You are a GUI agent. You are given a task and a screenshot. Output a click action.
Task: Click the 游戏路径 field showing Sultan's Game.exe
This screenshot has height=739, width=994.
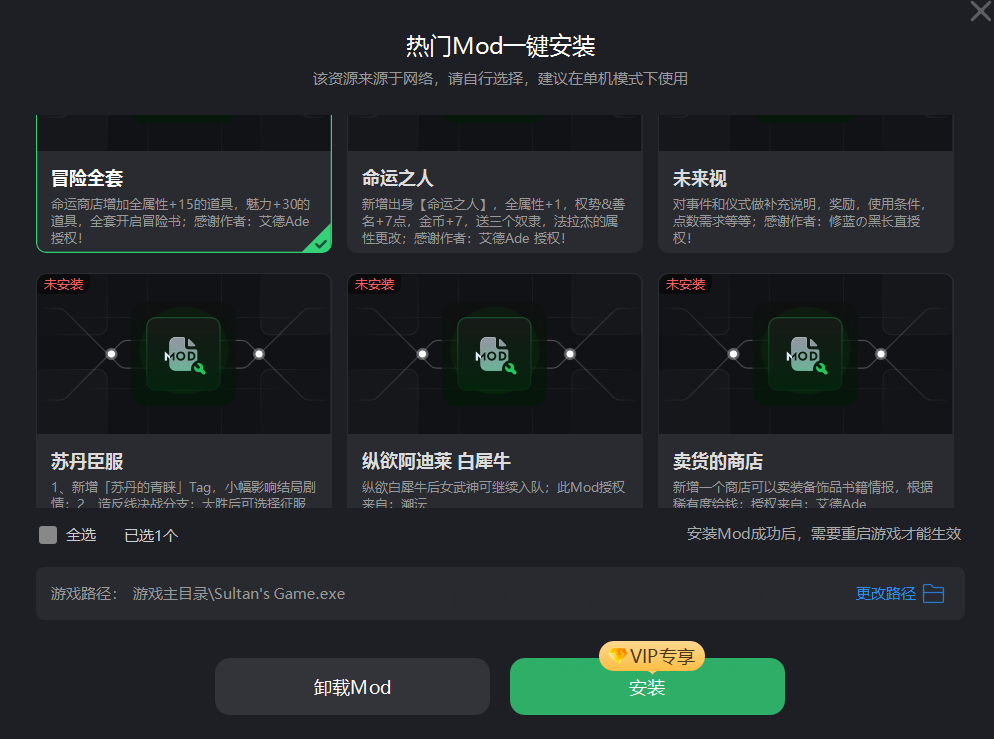[500, 593]
